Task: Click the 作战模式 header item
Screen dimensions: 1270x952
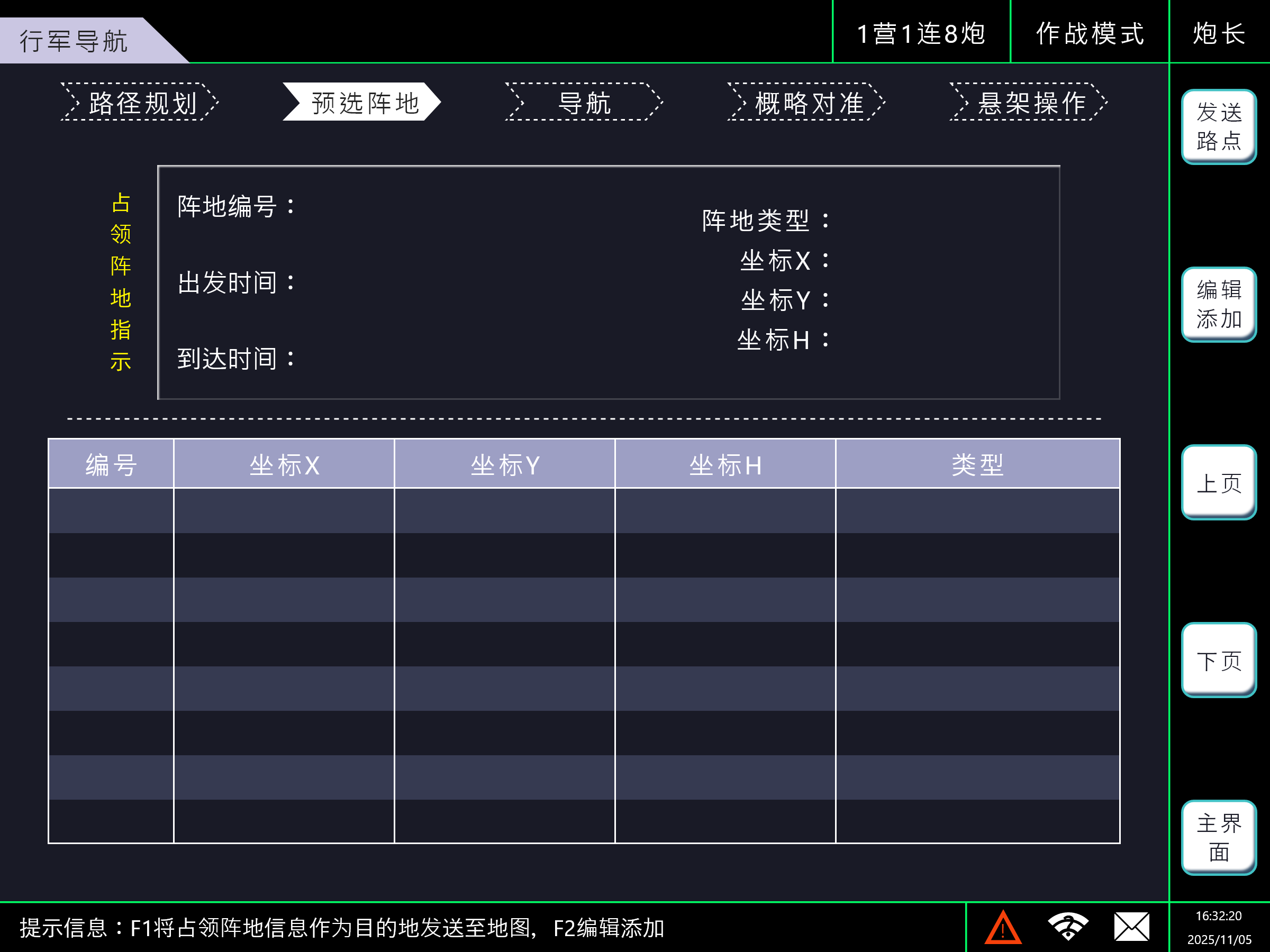Action: (x=1089, y=33)
